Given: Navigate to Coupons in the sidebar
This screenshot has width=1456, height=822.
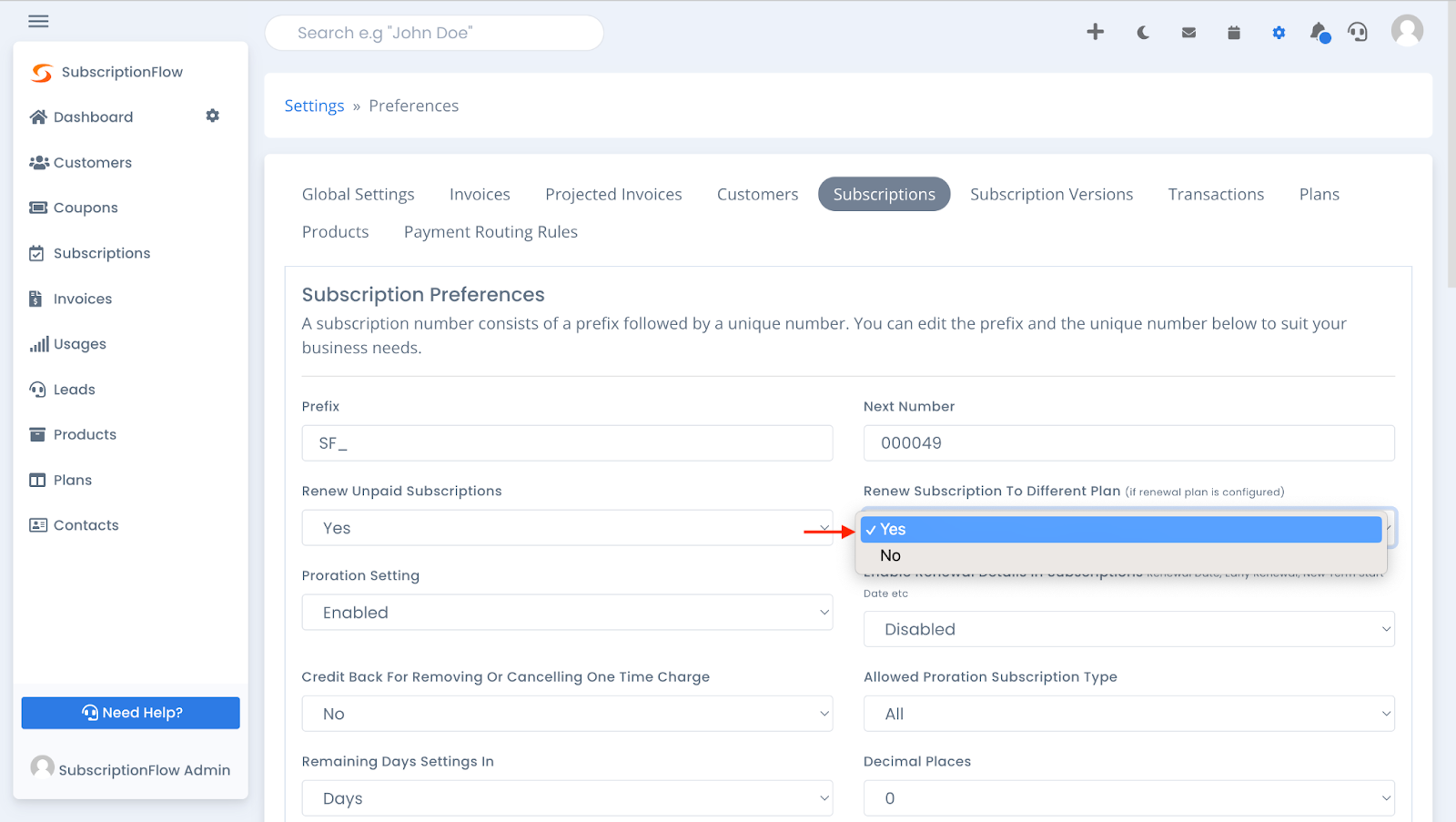Looking at the screenshot, I should coord(85,207).
